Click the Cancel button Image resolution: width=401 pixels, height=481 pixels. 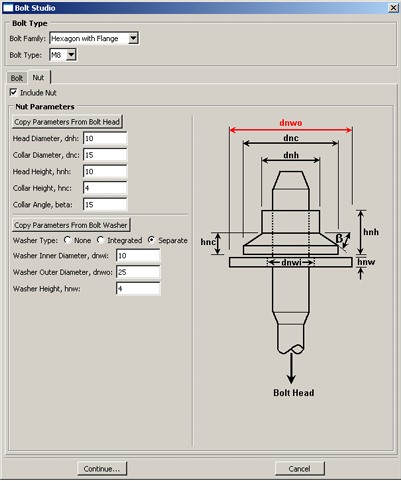point(300,469)
